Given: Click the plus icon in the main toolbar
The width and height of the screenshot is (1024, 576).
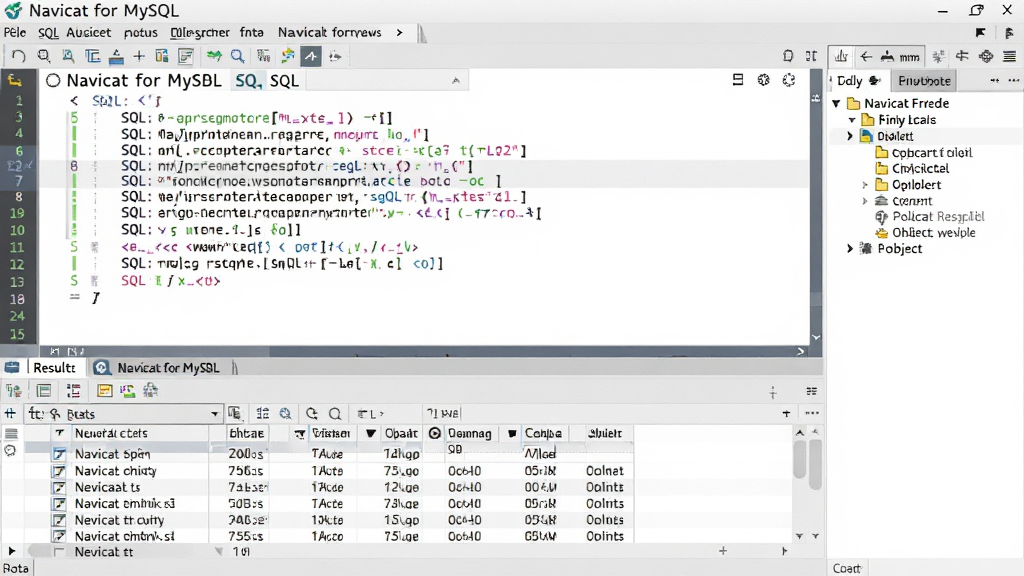Looking at the screenshot, I should pyautogui.click(x=138, y=57).
